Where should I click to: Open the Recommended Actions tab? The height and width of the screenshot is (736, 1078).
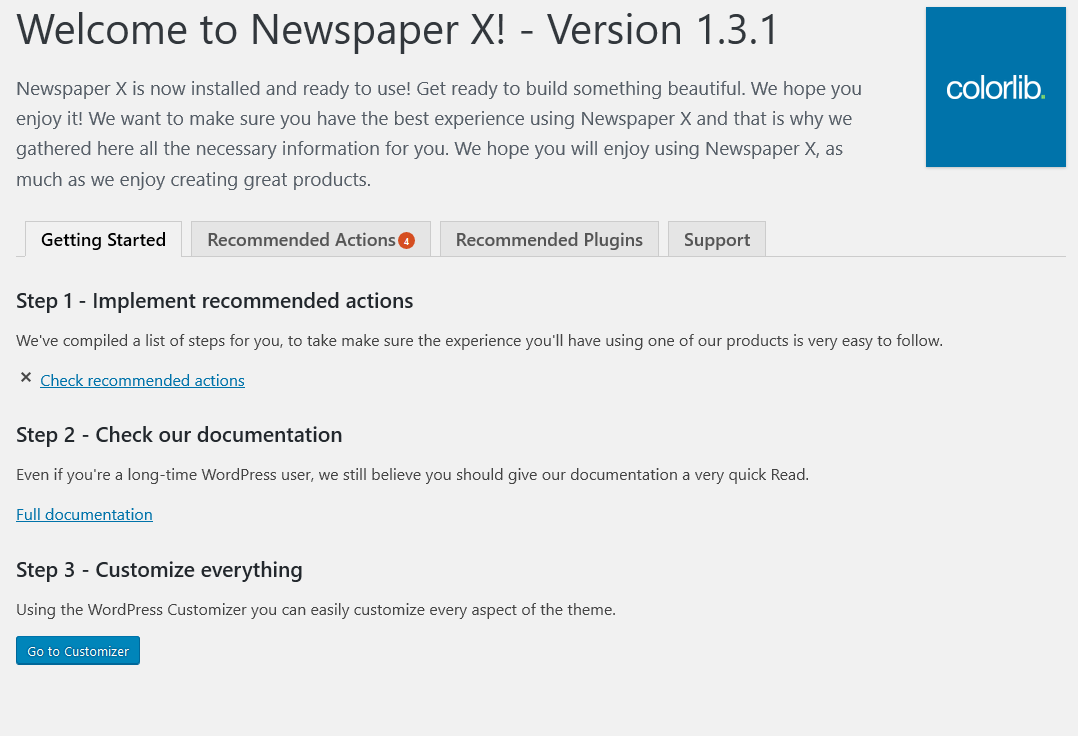point(300,240)
